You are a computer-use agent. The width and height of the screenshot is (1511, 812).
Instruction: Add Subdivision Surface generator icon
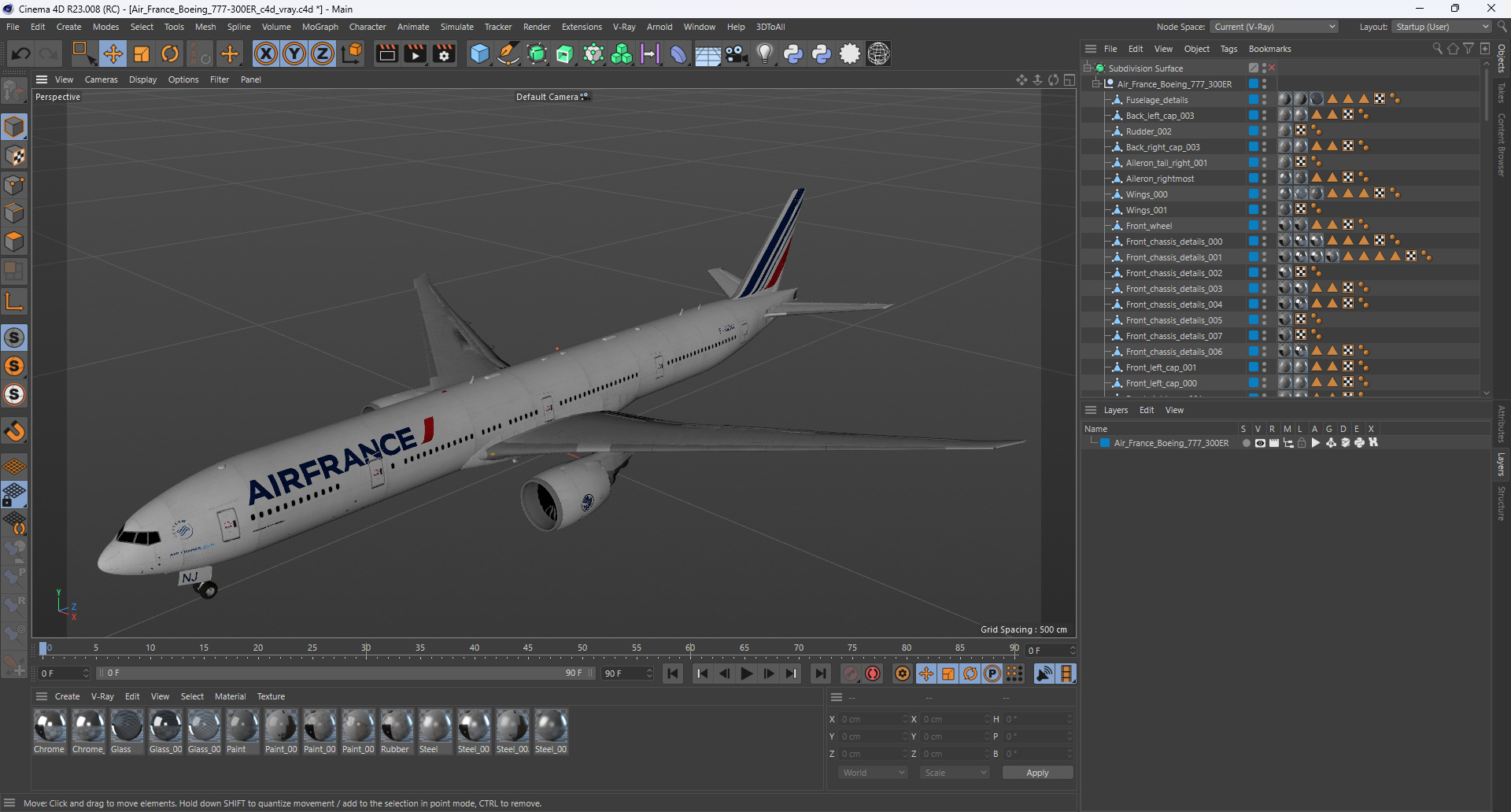coord(537,54)
